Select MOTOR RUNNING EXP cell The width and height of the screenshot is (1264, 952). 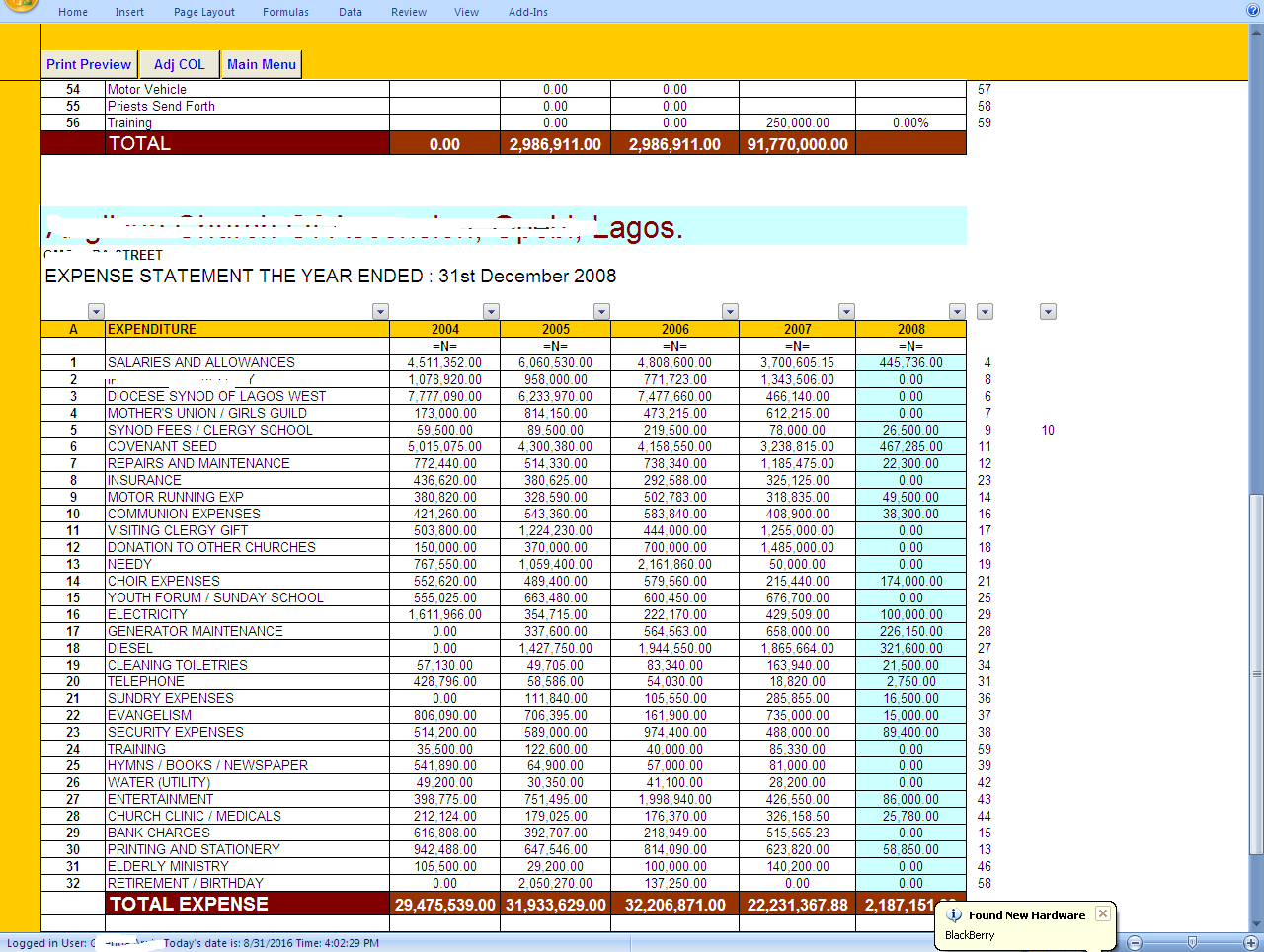point(247,497)
